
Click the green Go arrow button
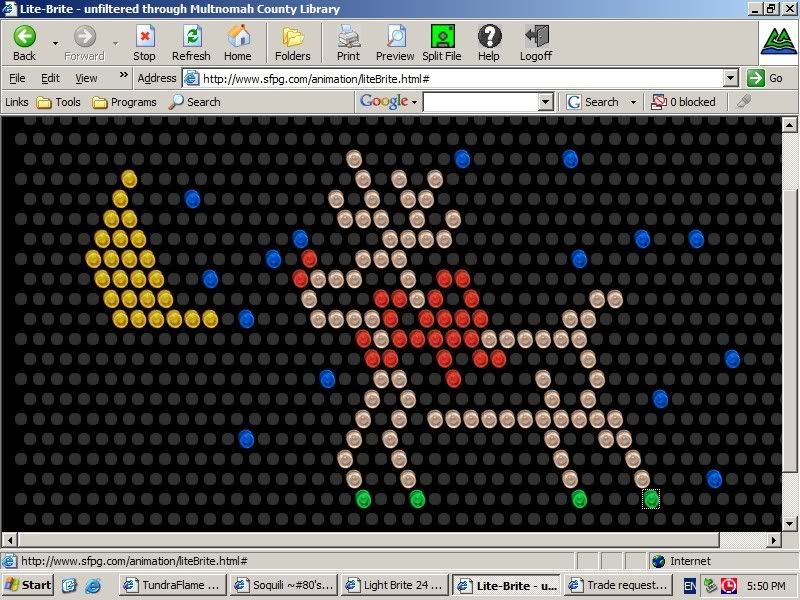click(x=756, y=78)
